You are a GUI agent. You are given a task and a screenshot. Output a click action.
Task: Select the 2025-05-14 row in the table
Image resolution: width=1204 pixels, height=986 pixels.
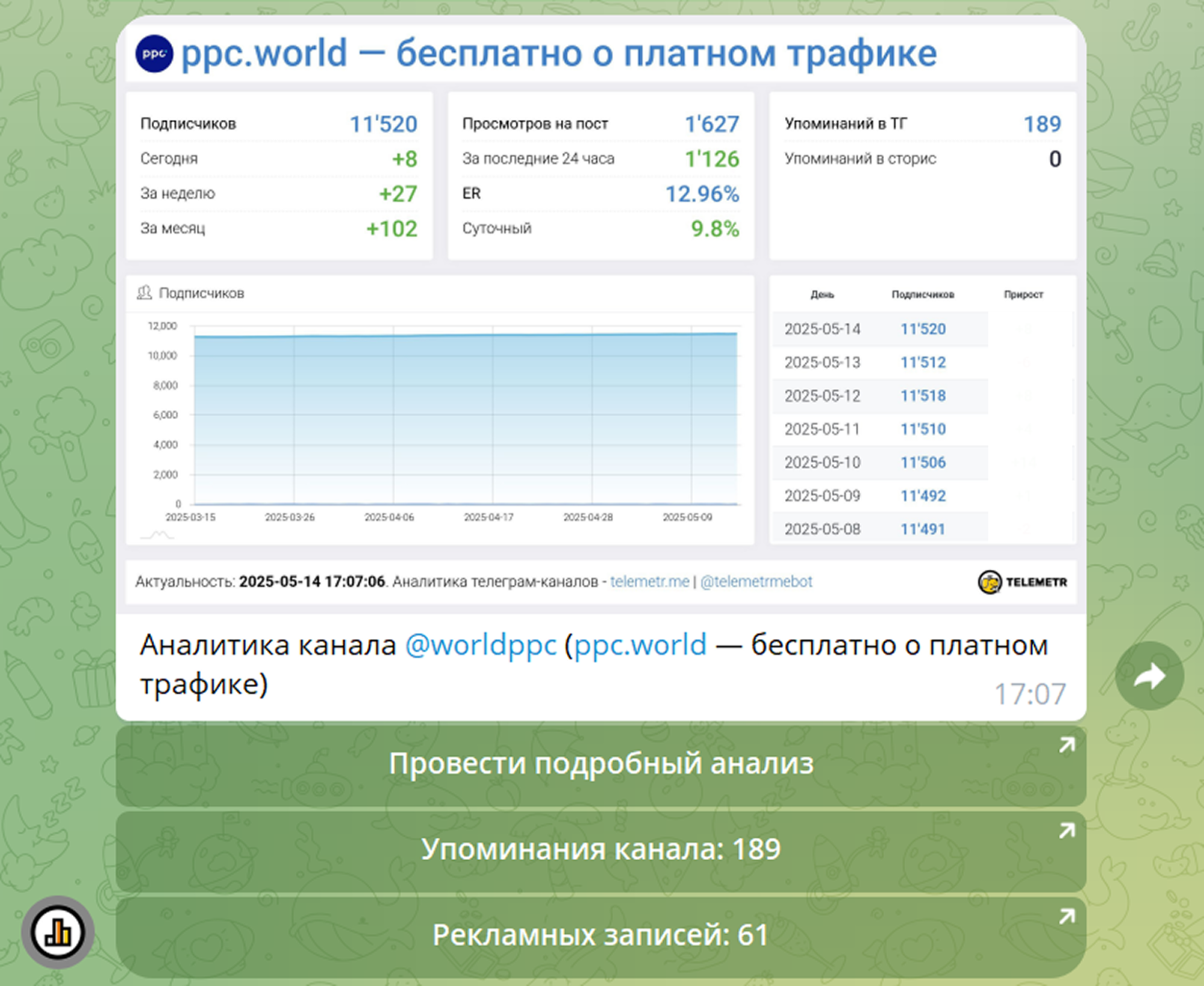pyautogui.click(x=879, y=329)
